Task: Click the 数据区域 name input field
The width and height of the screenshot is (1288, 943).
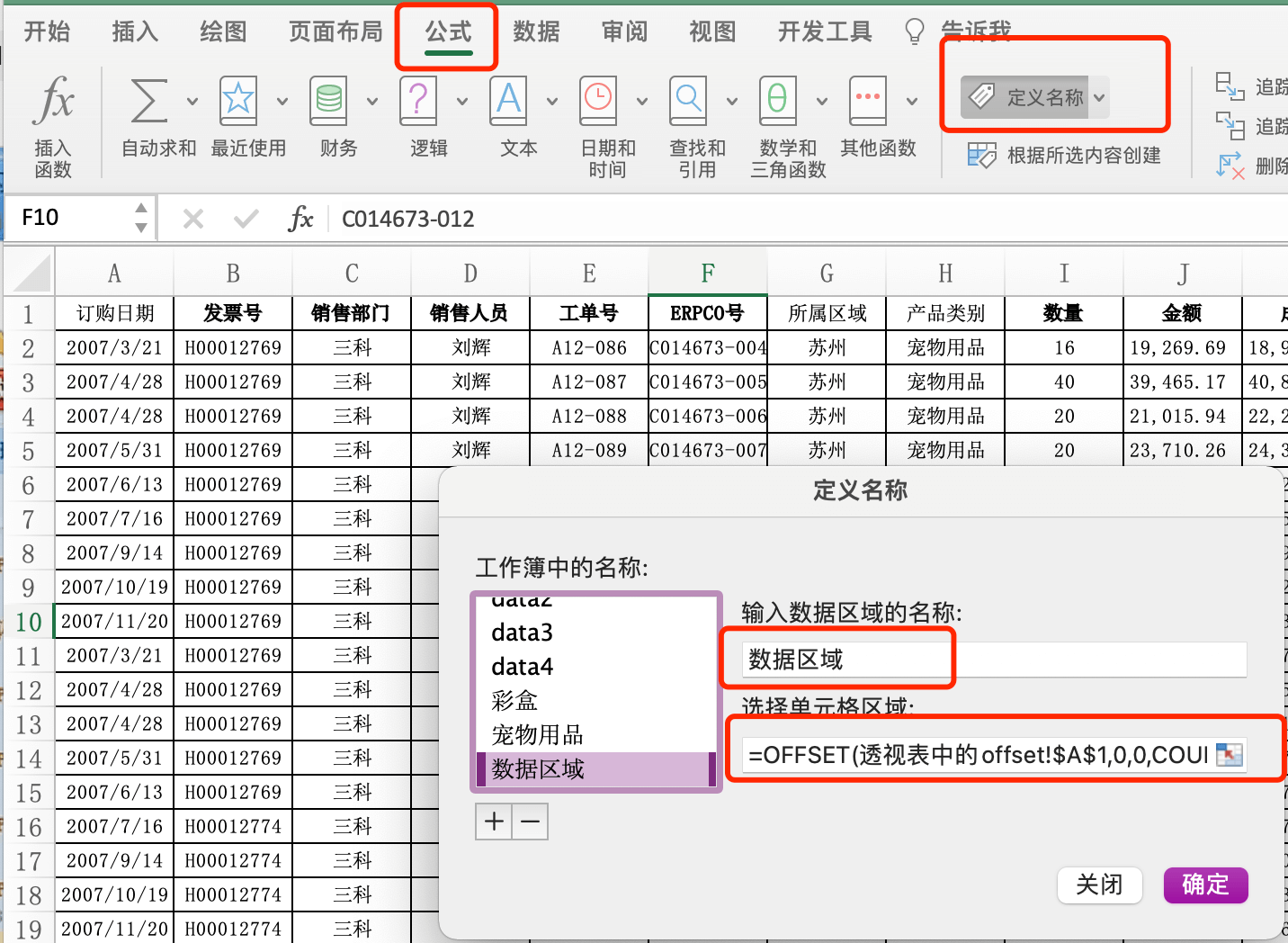Action: pyautogui.click(x=994, y=660)
